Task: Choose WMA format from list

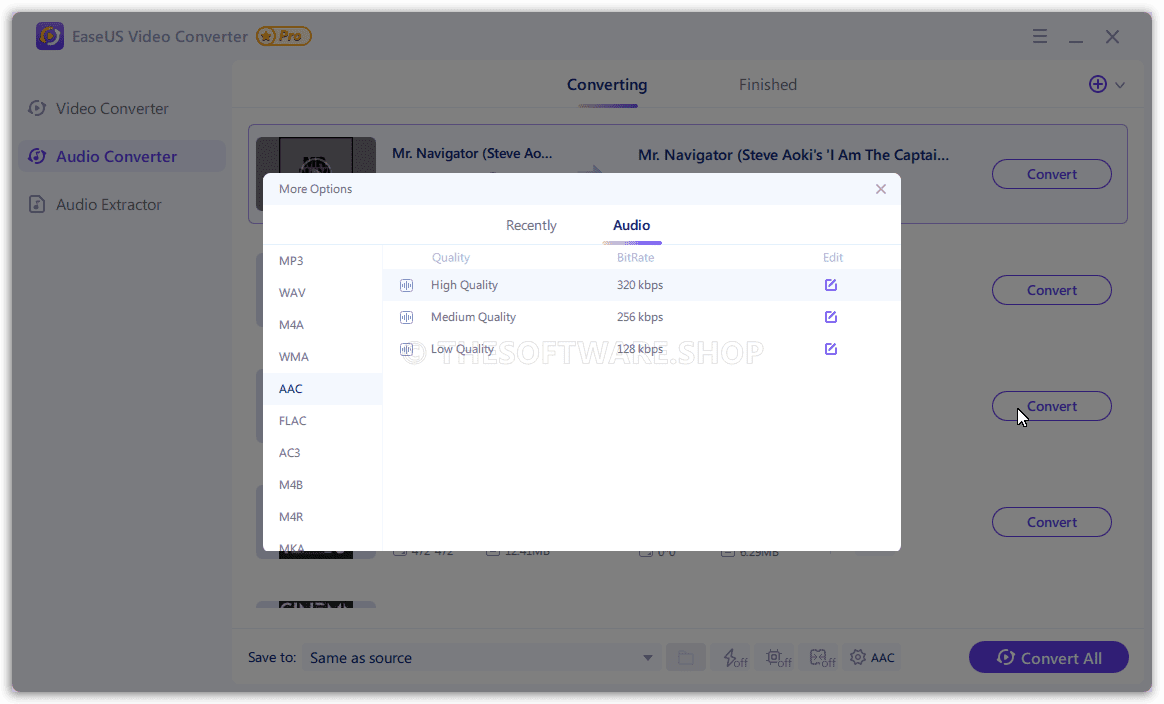Action: [x=323, y=356]
